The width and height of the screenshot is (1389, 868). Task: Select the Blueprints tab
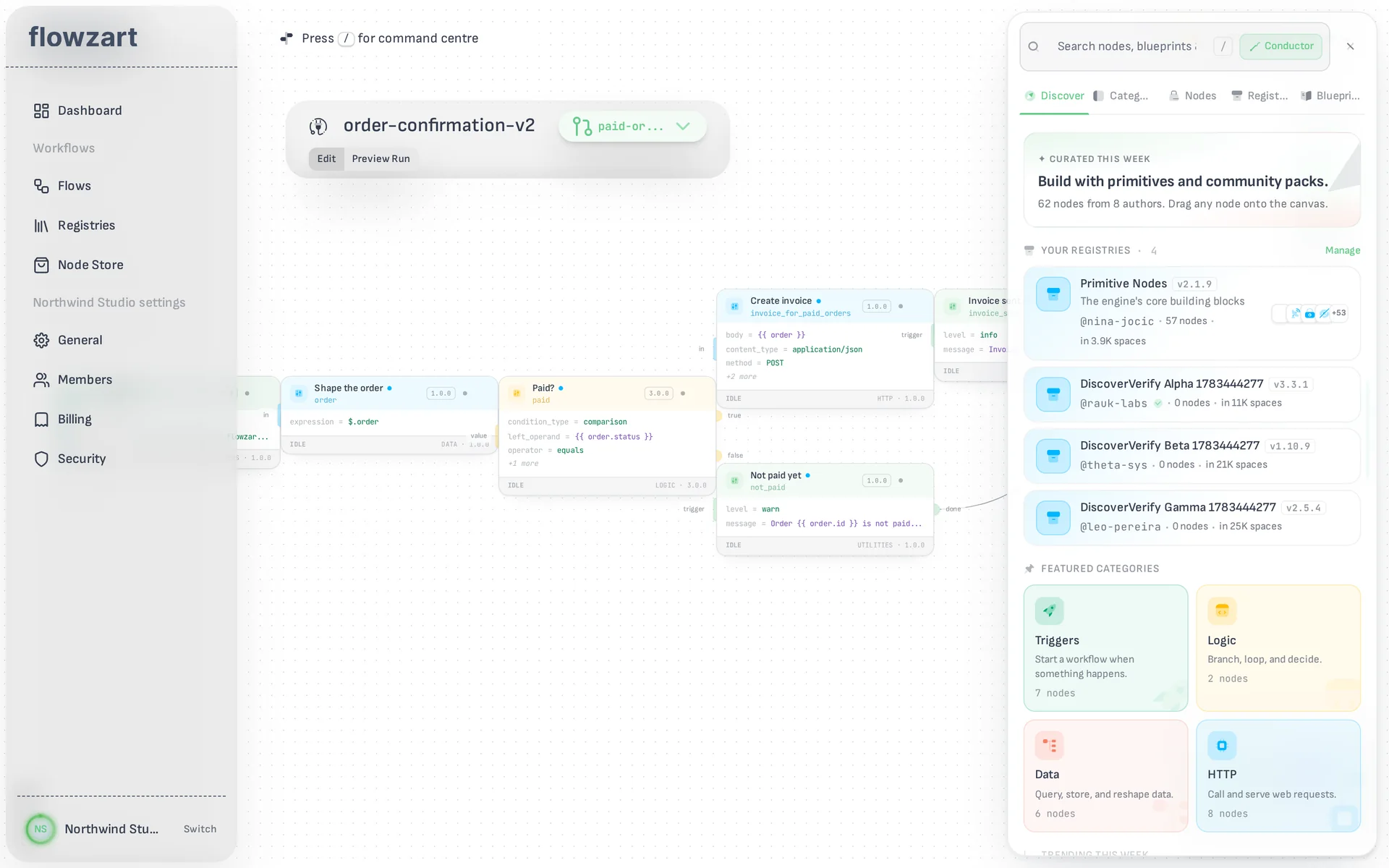(1330, 96)
